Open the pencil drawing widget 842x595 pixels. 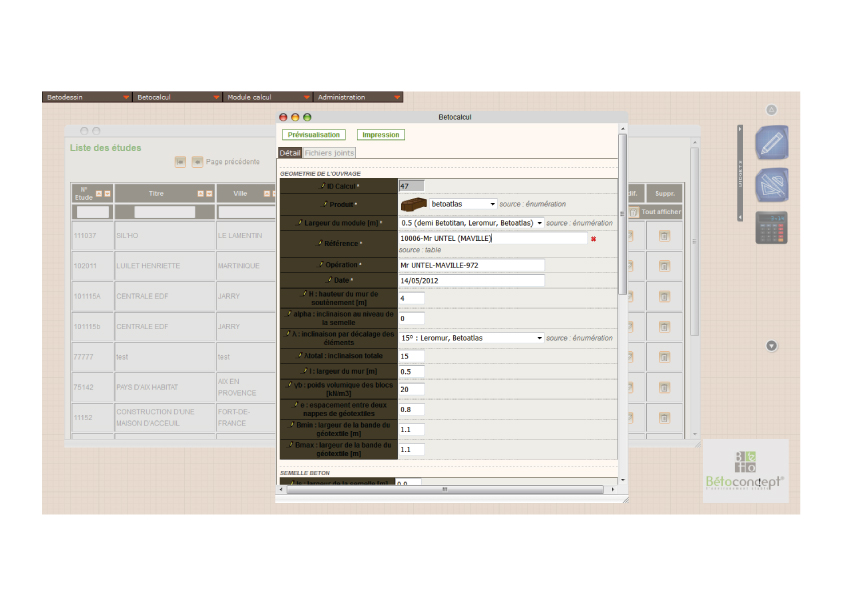coord(772,142)
